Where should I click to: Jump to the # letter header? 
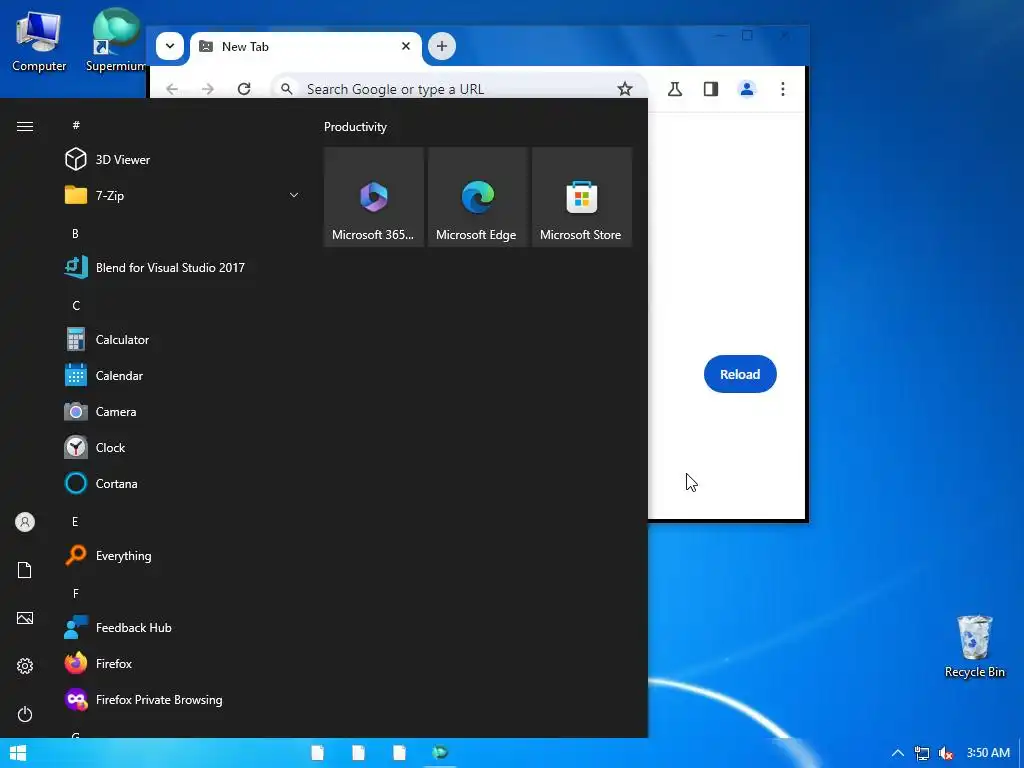click(76, 125)
